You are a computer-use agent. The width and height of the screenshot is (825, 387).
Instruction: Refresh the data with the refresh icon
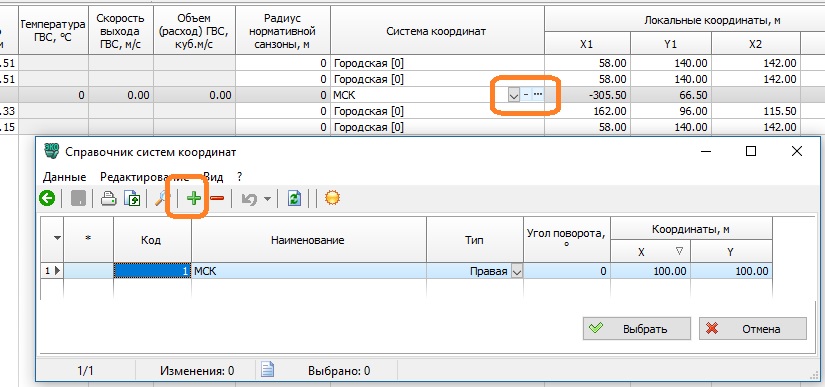(x=294, y=199)
